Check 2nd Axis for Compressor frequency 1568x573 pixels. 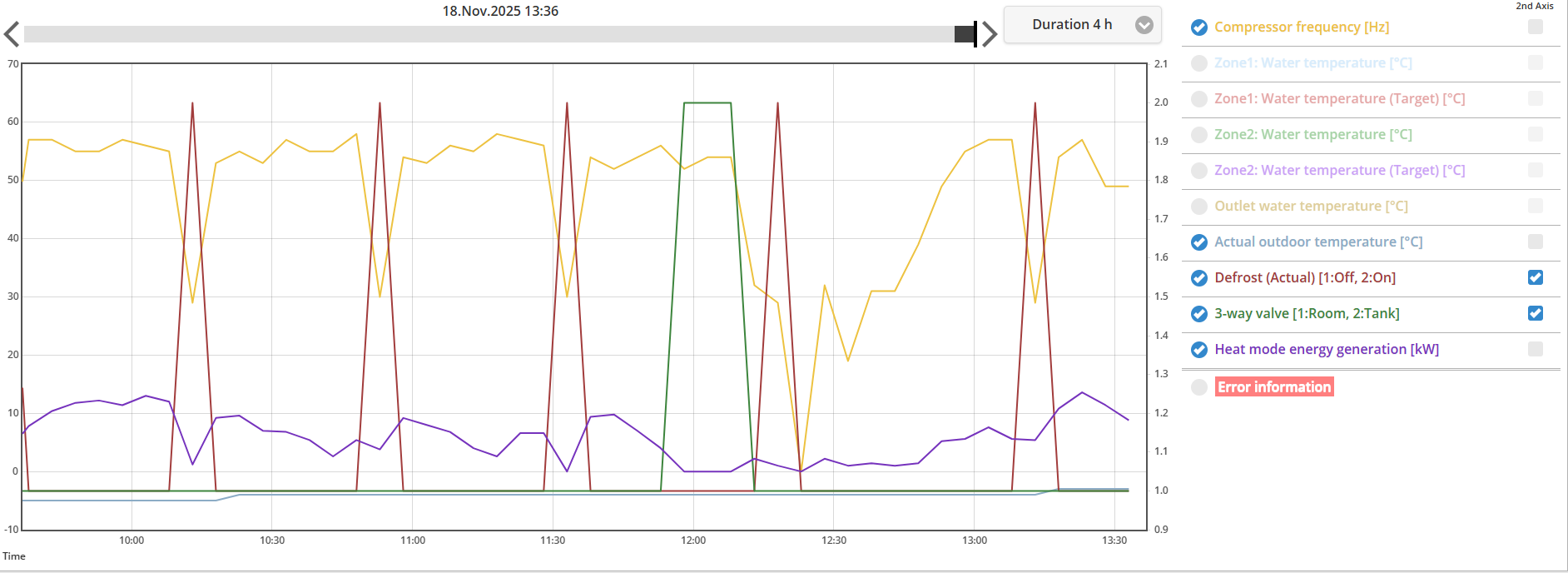(x=1536, y=27)
